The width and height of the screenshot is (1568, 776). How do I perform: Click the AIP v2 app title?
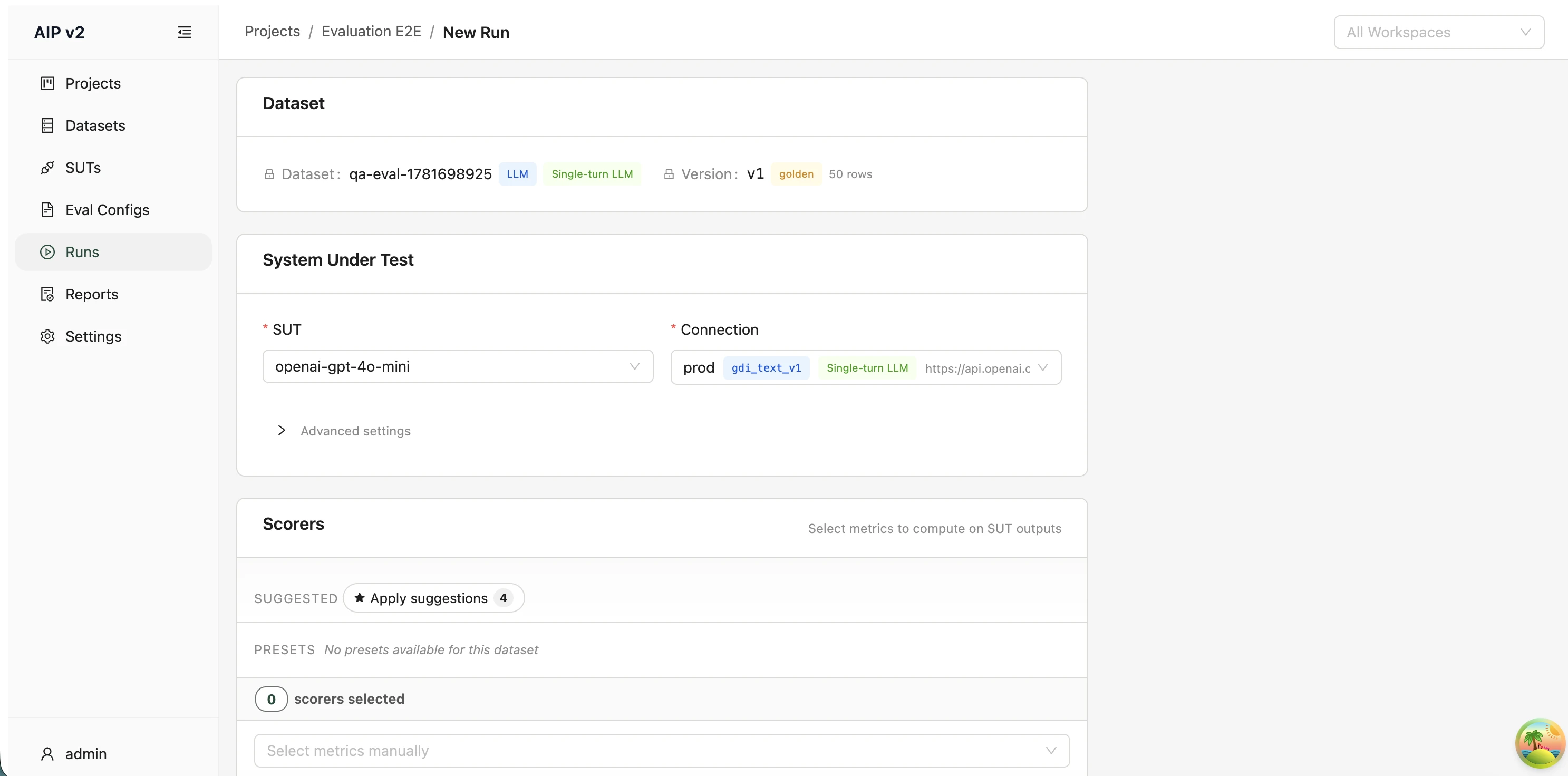pos(59,32)
